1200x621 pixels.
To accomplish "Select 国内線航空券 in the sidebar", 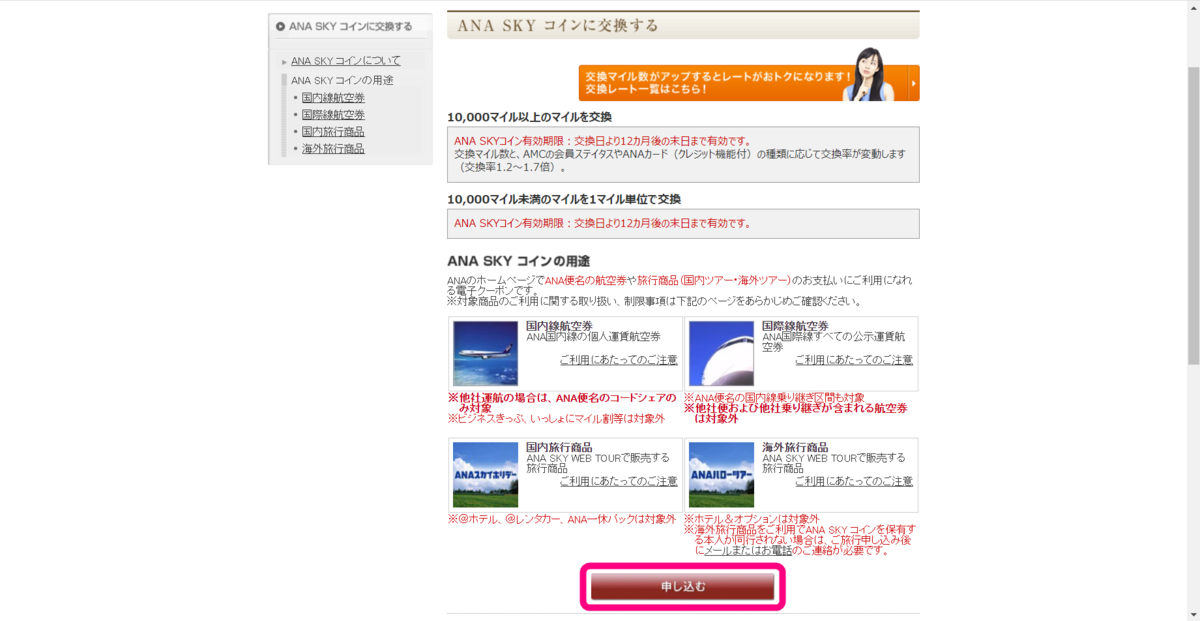I will (333, 98).
